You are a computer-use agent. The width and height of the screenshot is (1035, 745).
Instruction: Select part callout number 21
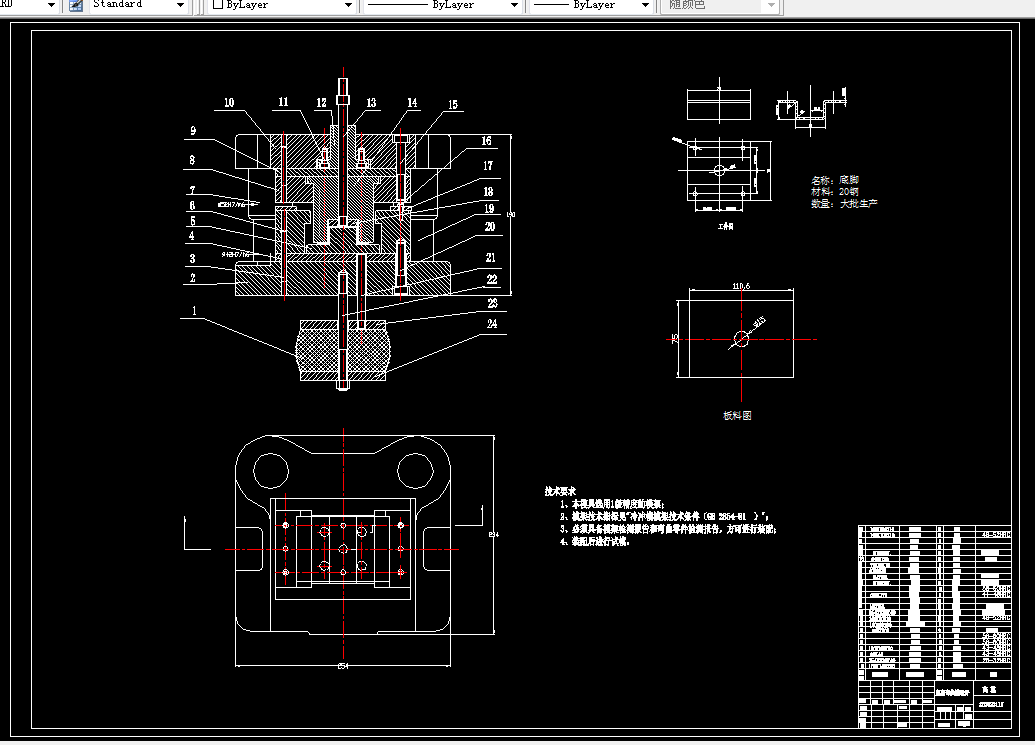pos(490,257)
